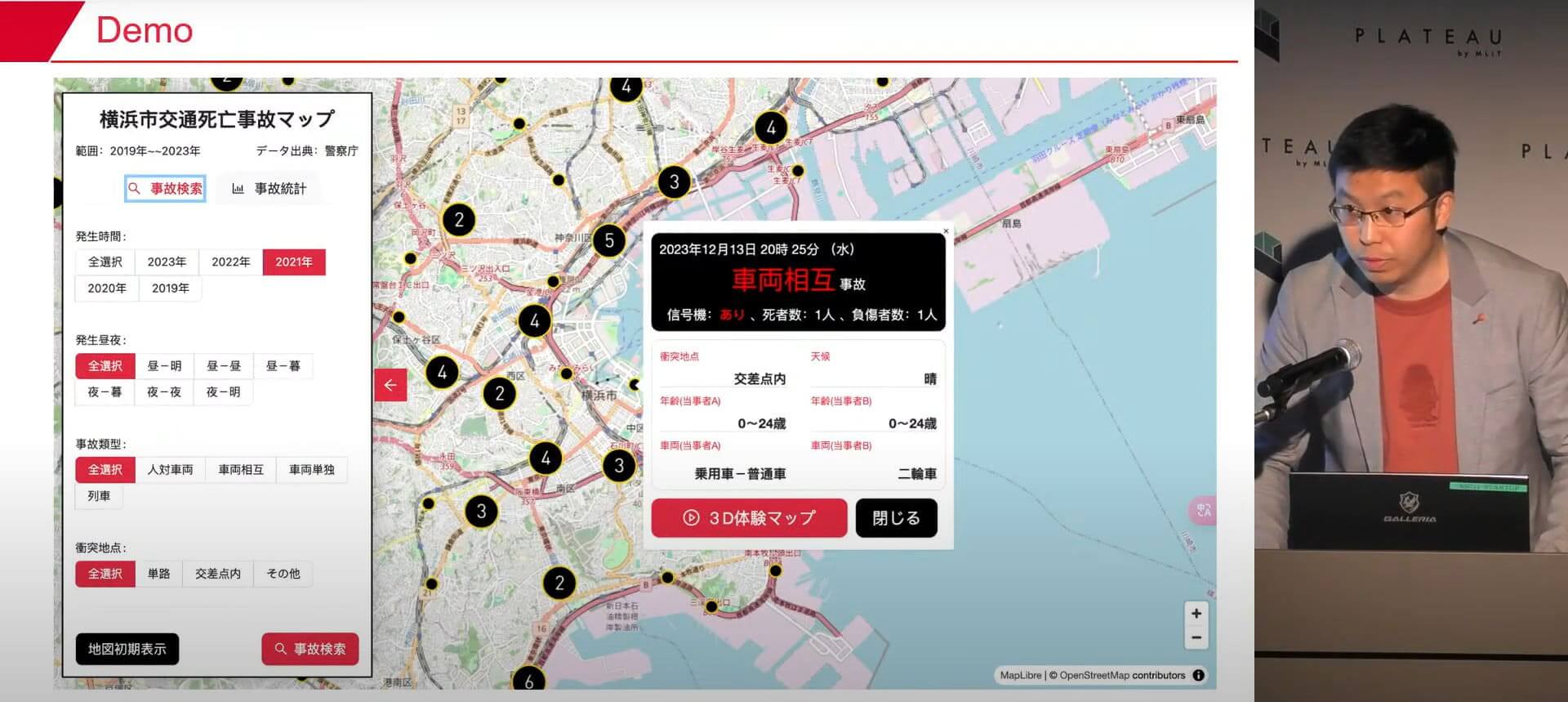Select 全選択 under 事故類型
Viewport: 1568px width, 702px height.
click(105, 470)
